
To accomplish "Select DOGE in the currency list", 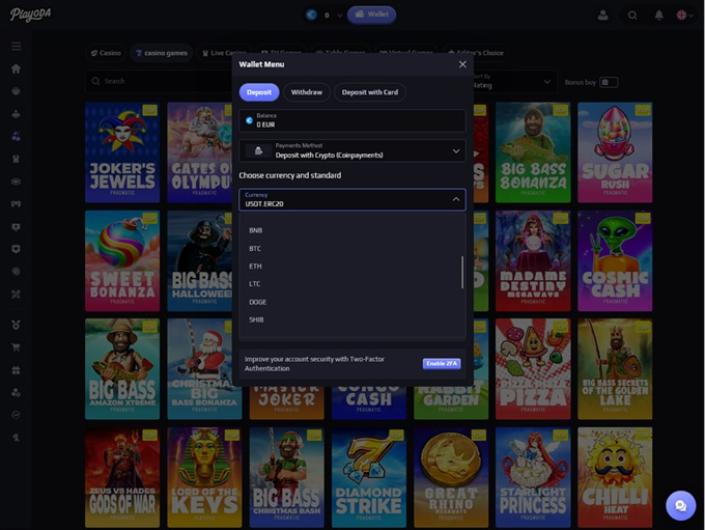I will 257,302.
